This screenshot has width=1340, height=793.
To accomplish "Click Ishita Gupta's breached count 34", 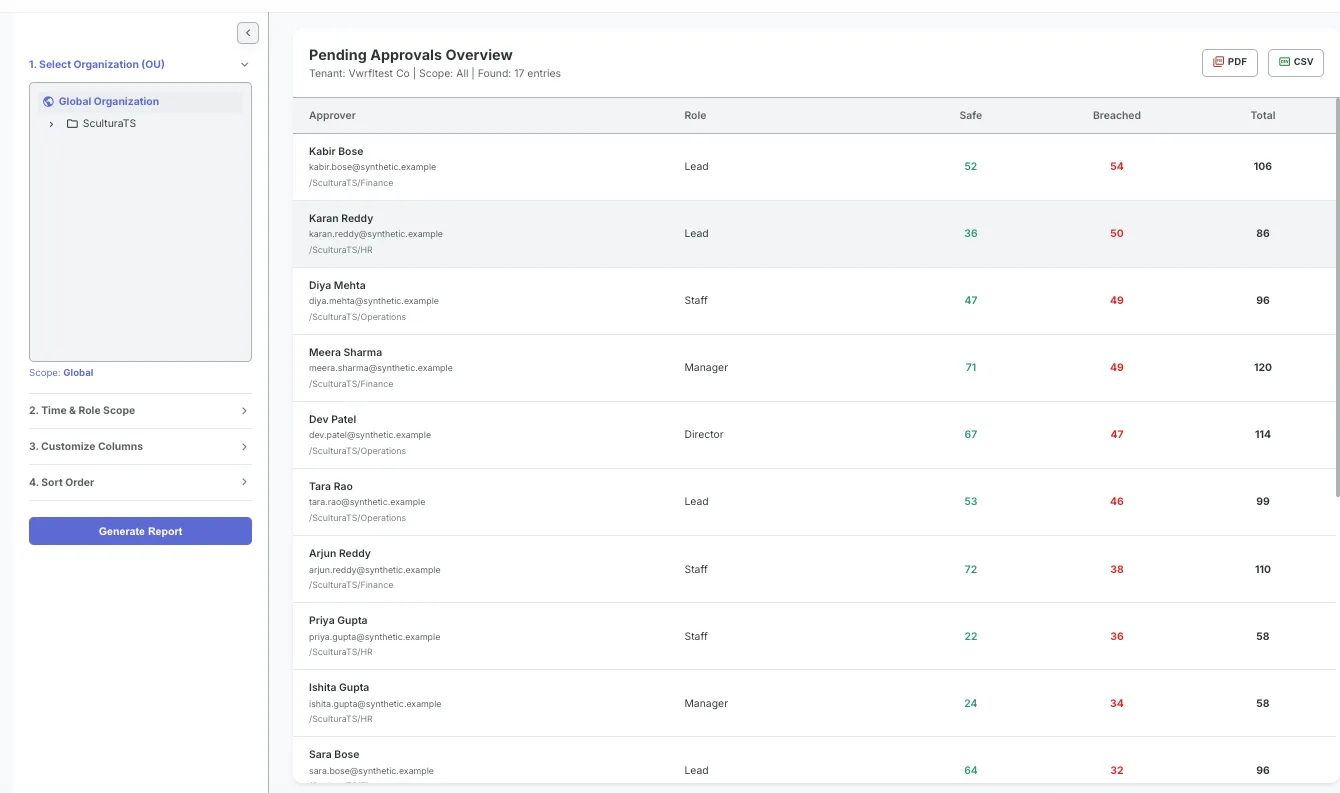I will click(1117, 704).
